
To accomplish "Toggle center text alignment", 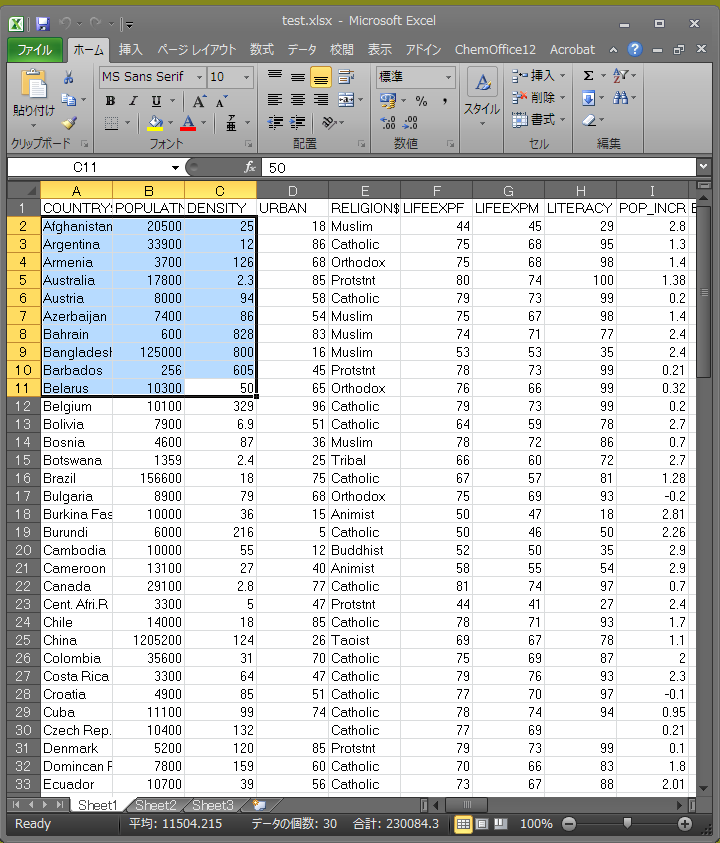I will (297, 99).
